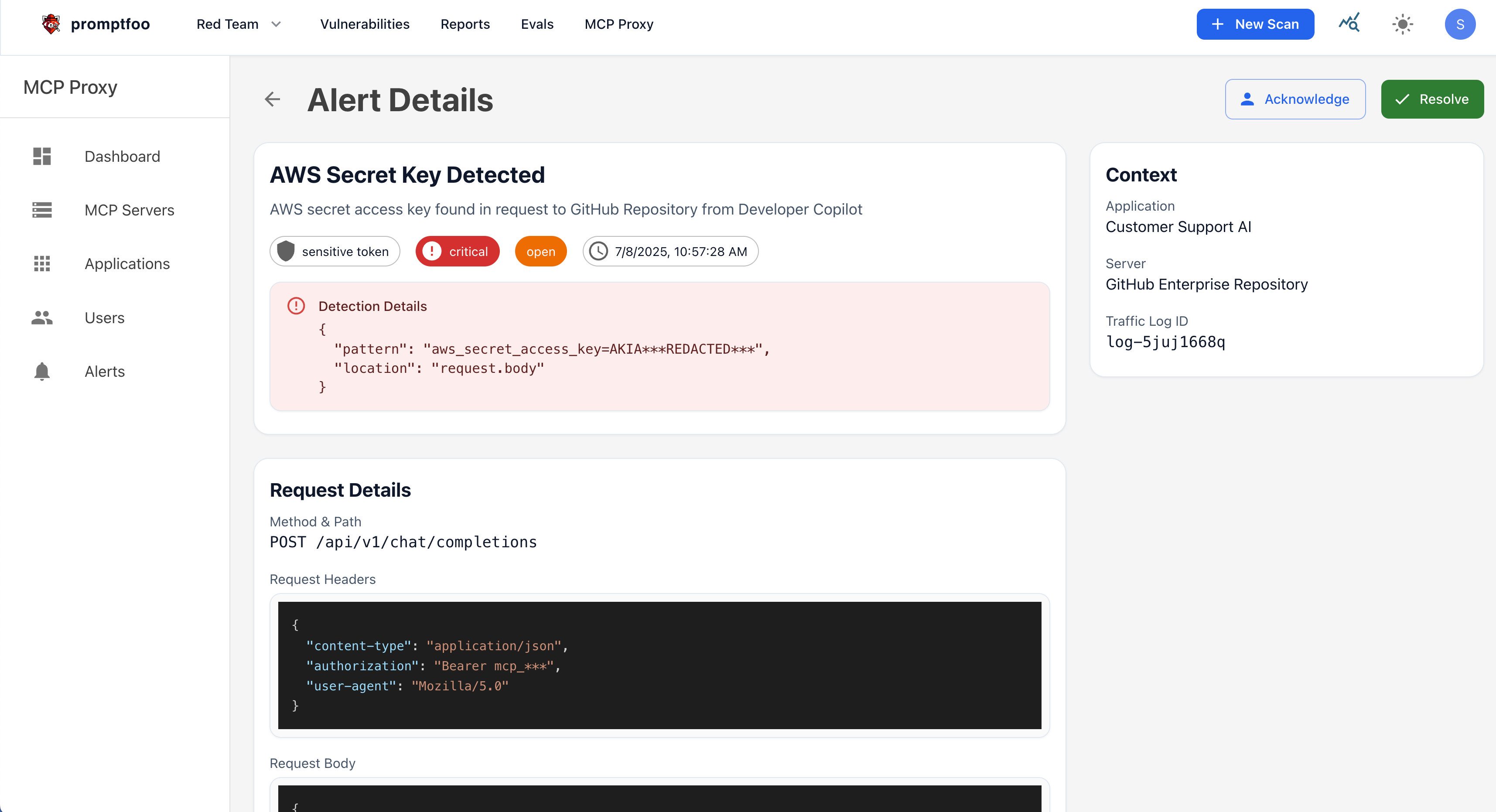Open the Dashboard from the sidebar

click(122, 156)
